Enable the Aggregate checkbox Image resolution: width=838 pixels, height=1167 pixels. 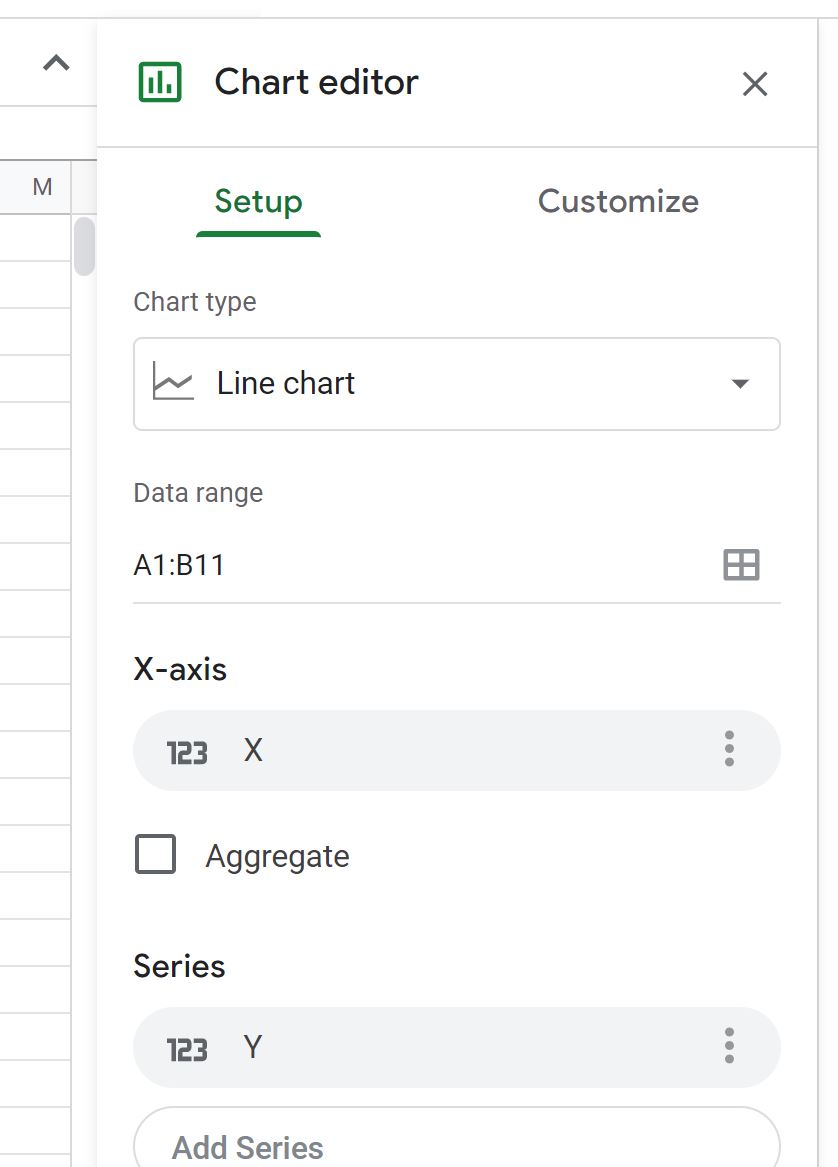(156, 854)
